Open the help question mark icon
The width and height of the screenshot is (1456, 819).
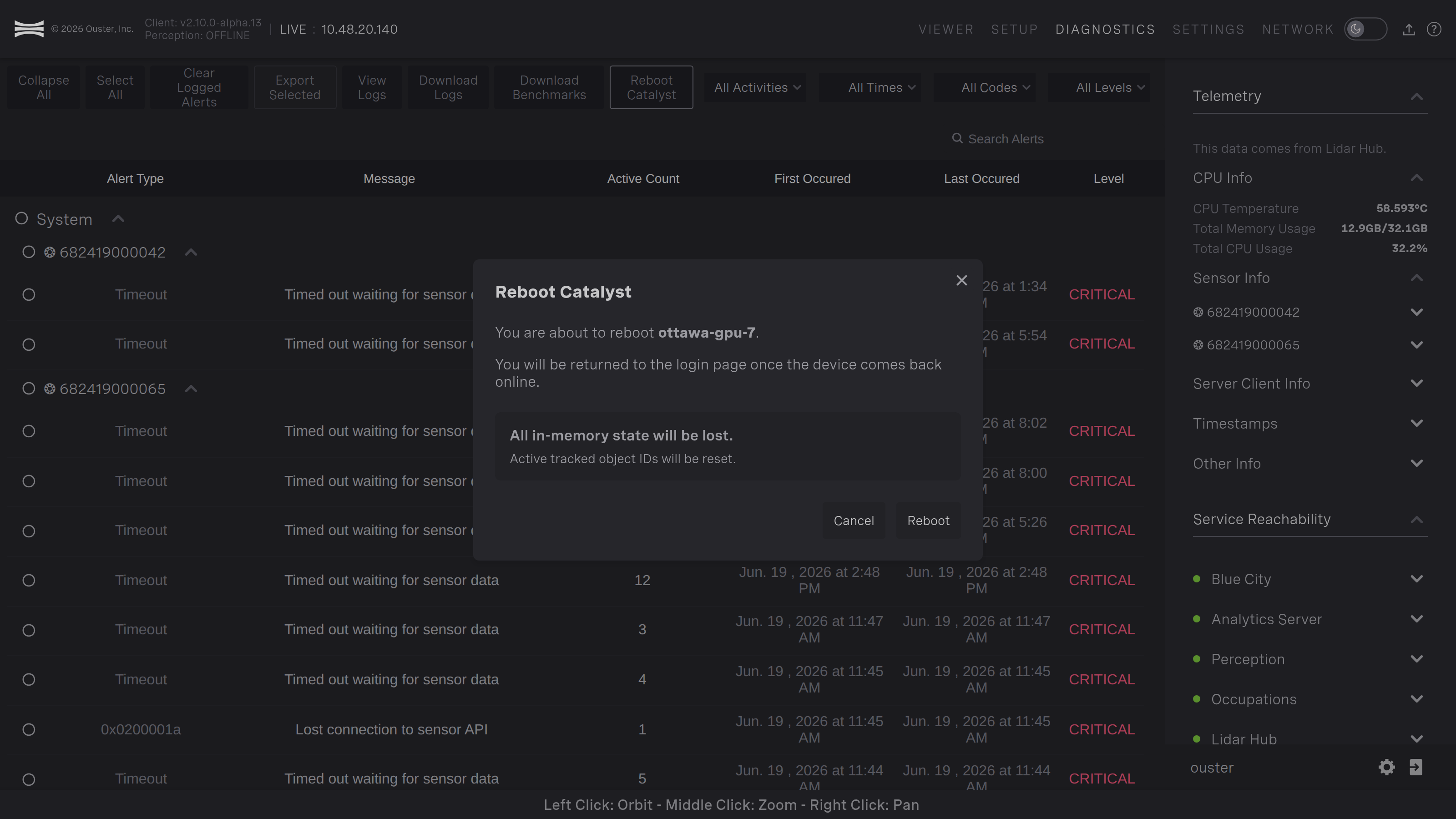tap(1434, 30)
